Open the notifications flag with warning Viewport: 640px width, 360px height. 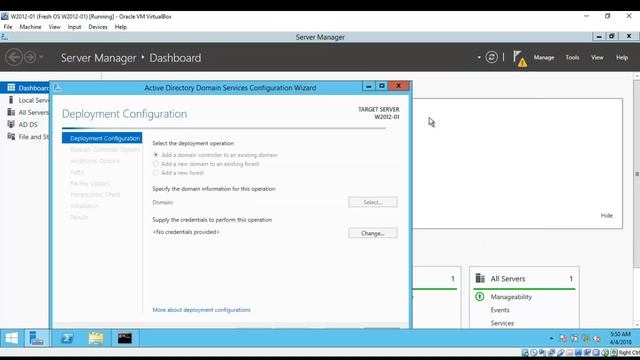click(520, 58)
